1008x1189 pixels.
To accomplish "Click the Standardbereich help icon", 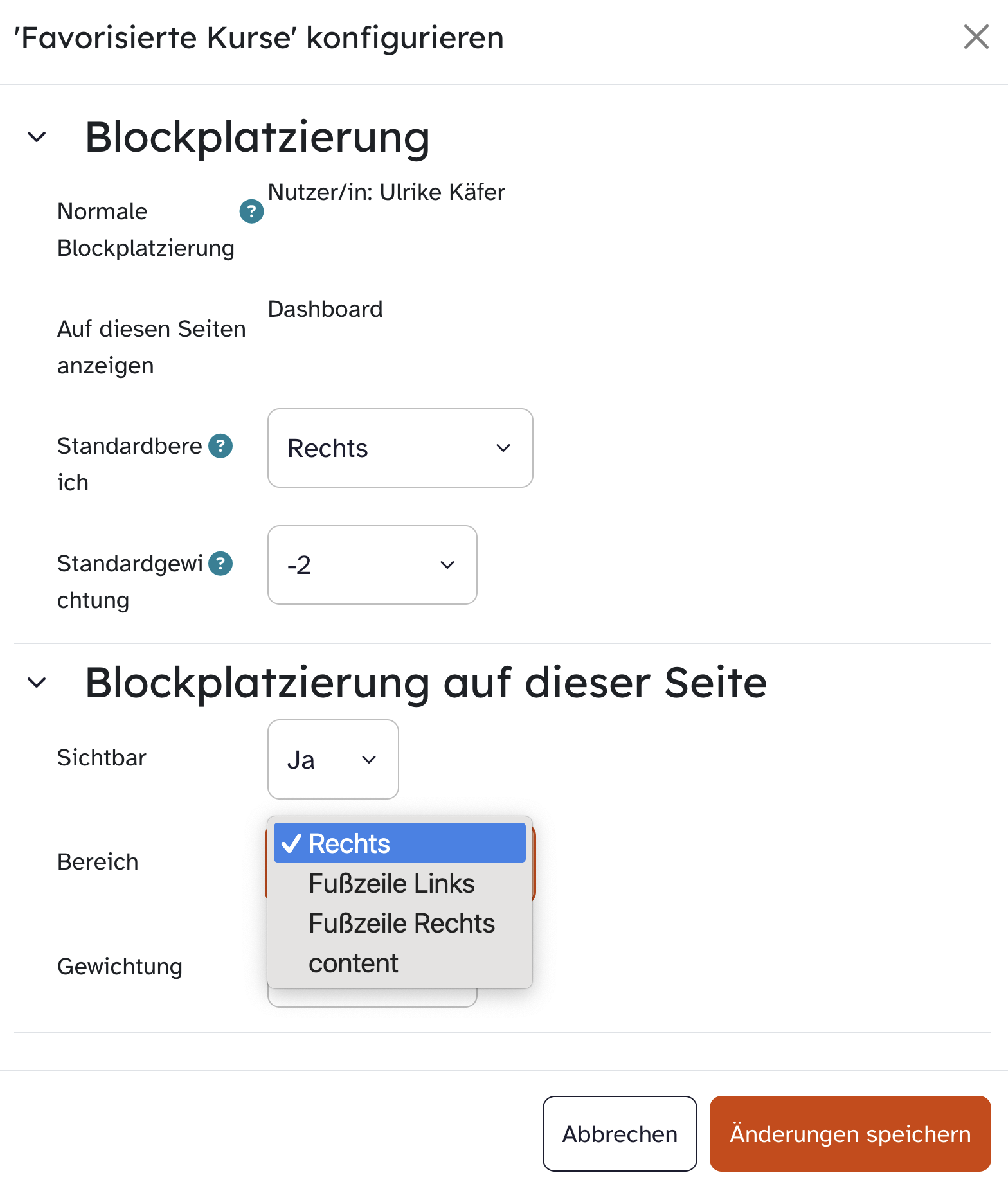I will [x=221, y=445].
